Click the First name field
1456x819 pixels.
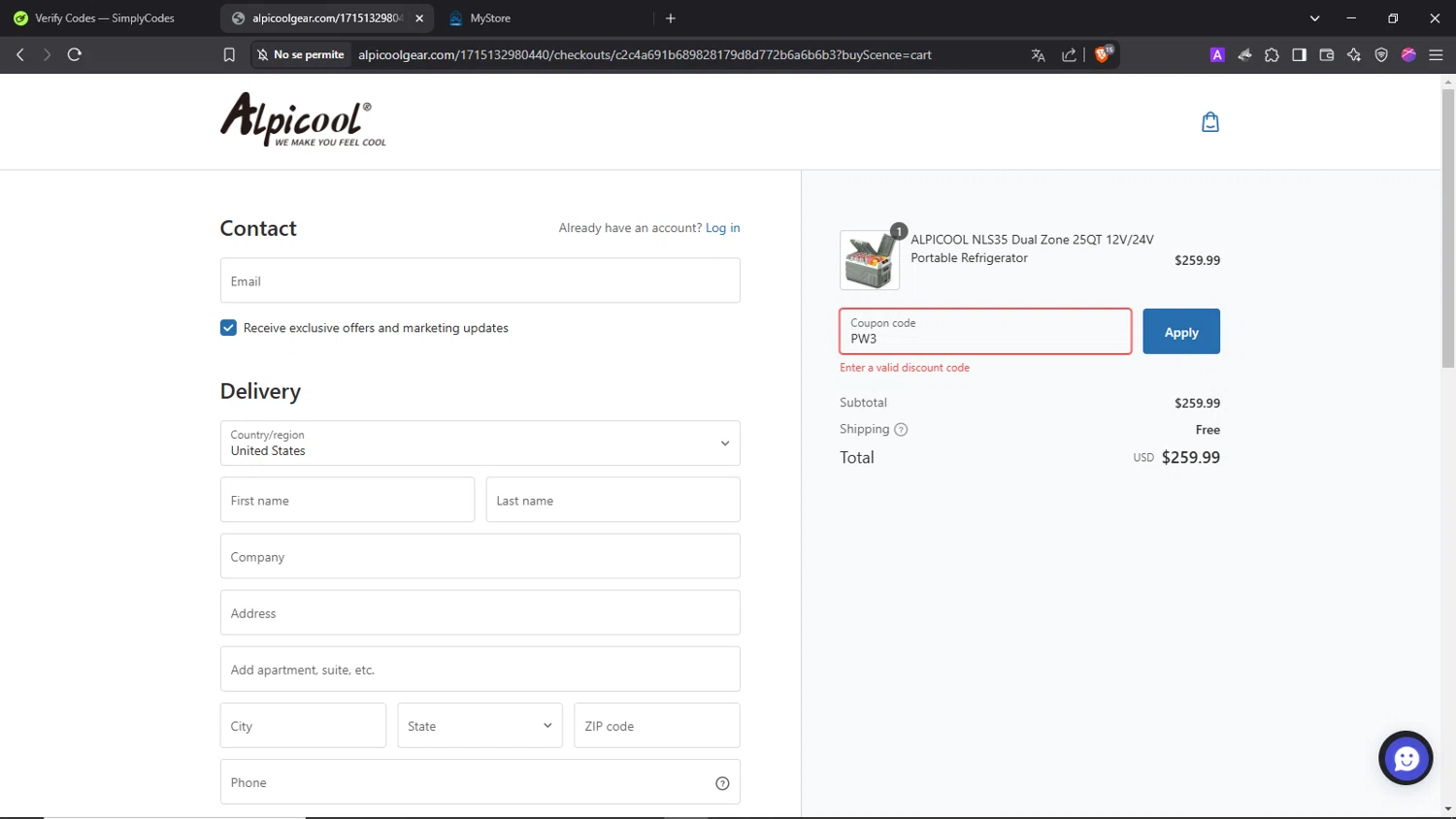[347, 500]
